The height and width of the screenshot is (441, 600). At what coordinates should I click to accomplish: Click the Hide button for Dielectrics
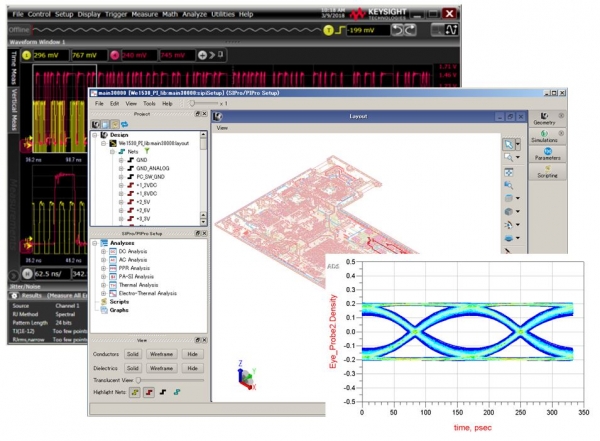pyautogui.click(x=193, y=367)
